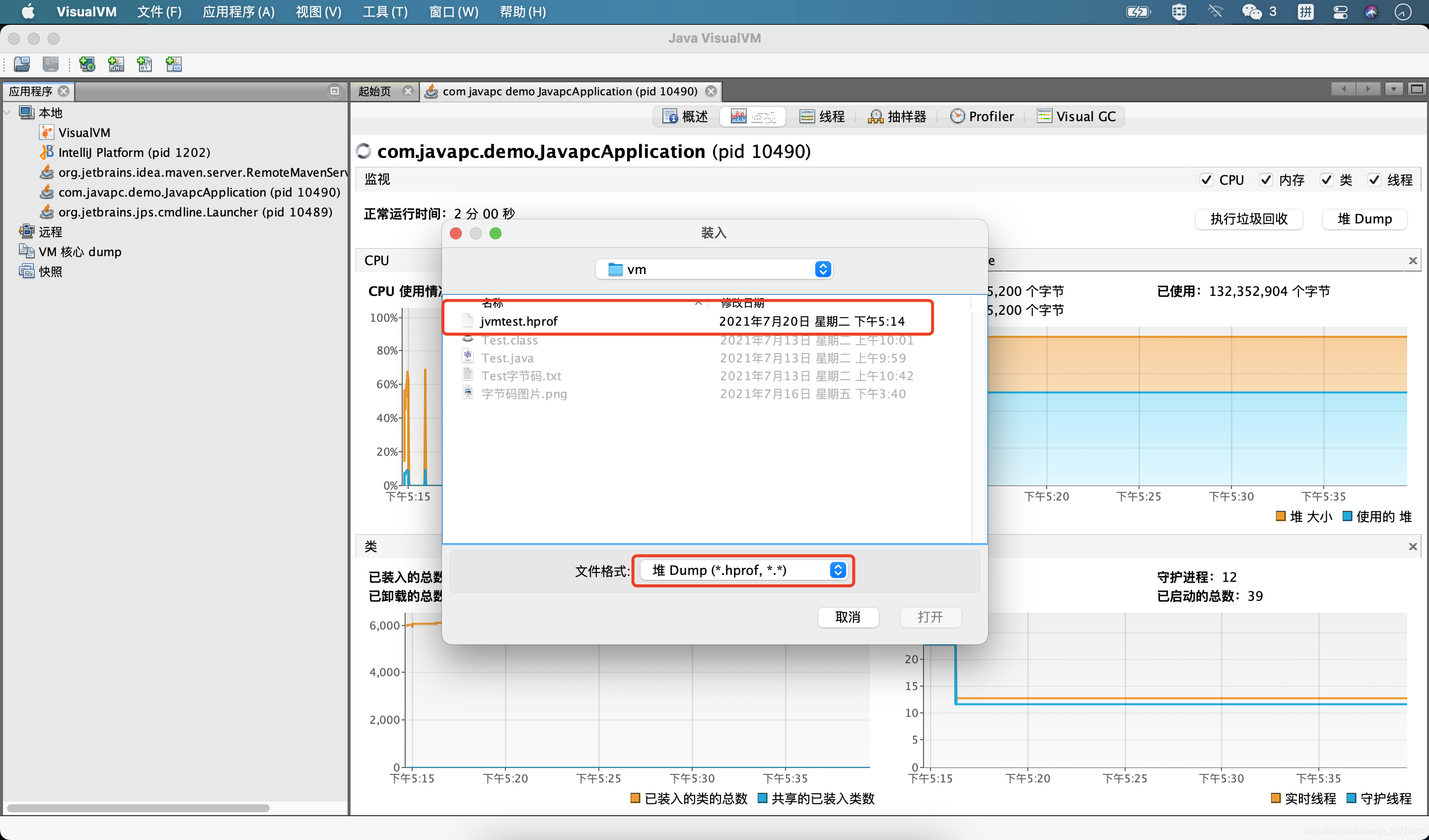Toggle the 内存 memory checkbox

tap(1266, 180)
